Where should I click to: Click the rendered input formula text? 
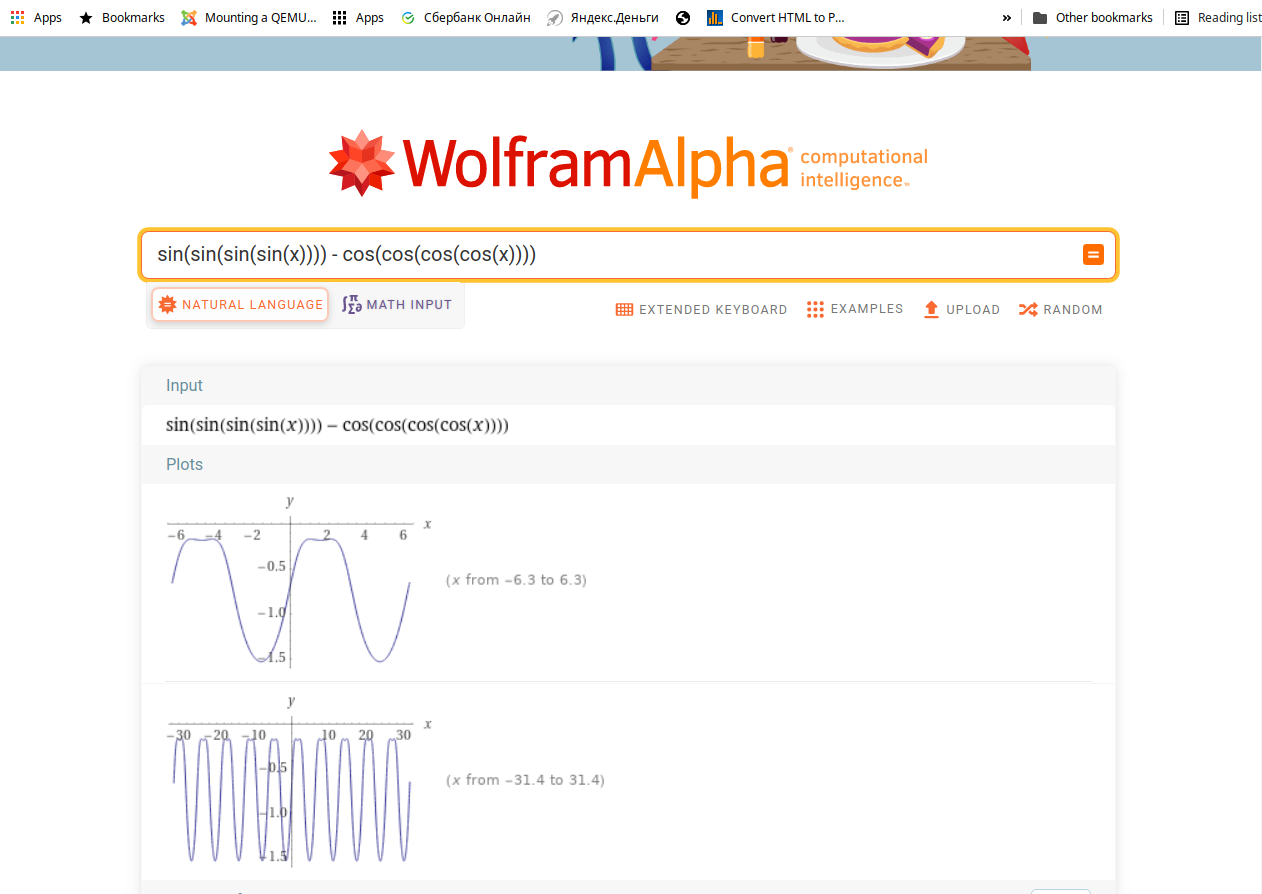(x=337, y=425)
